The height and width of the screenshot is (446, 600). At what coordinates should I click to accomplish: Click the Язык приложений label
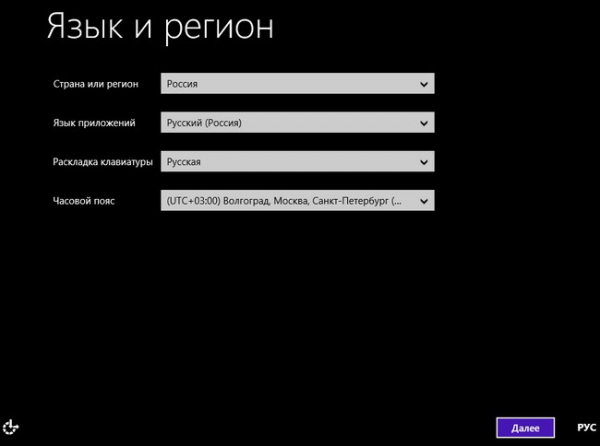click(94, 123)
